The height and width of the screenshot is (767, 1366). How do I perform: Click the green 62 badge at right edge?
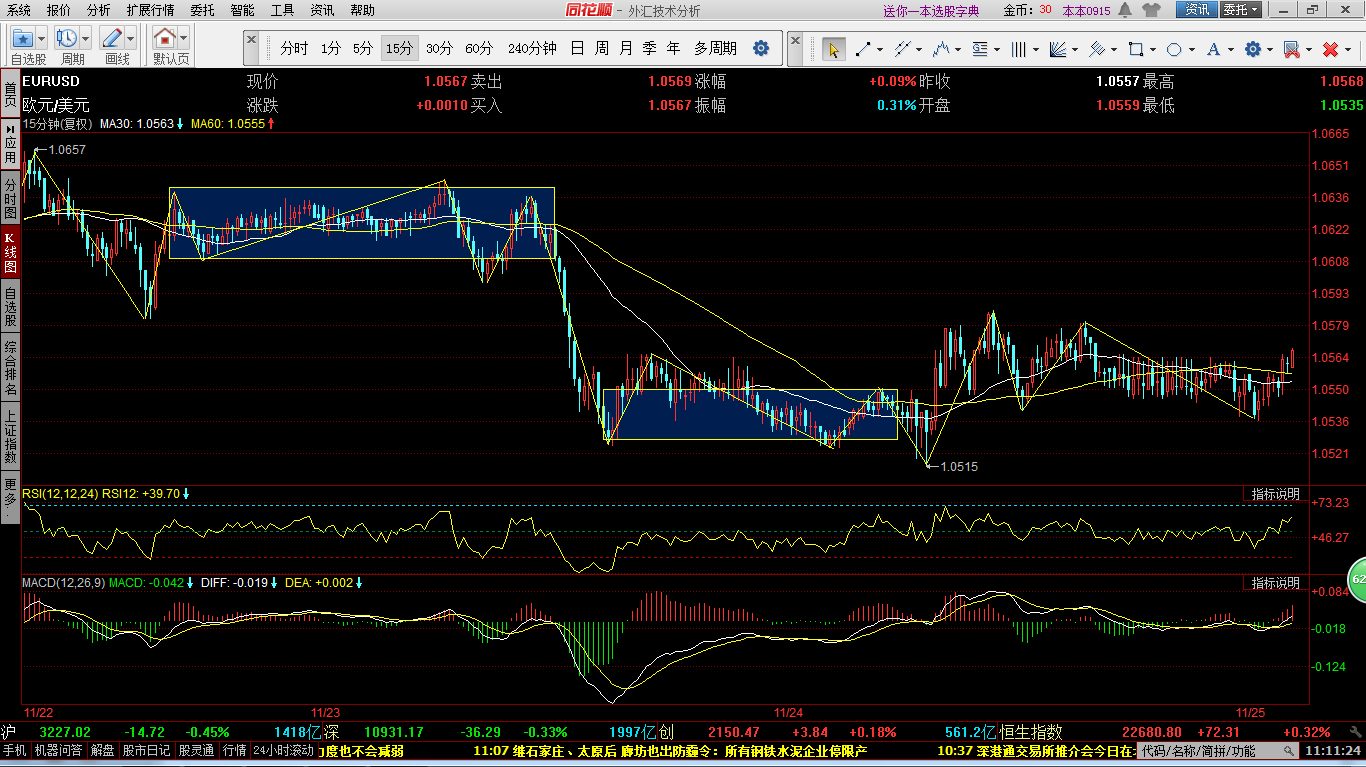click(x=1358, y=579)
